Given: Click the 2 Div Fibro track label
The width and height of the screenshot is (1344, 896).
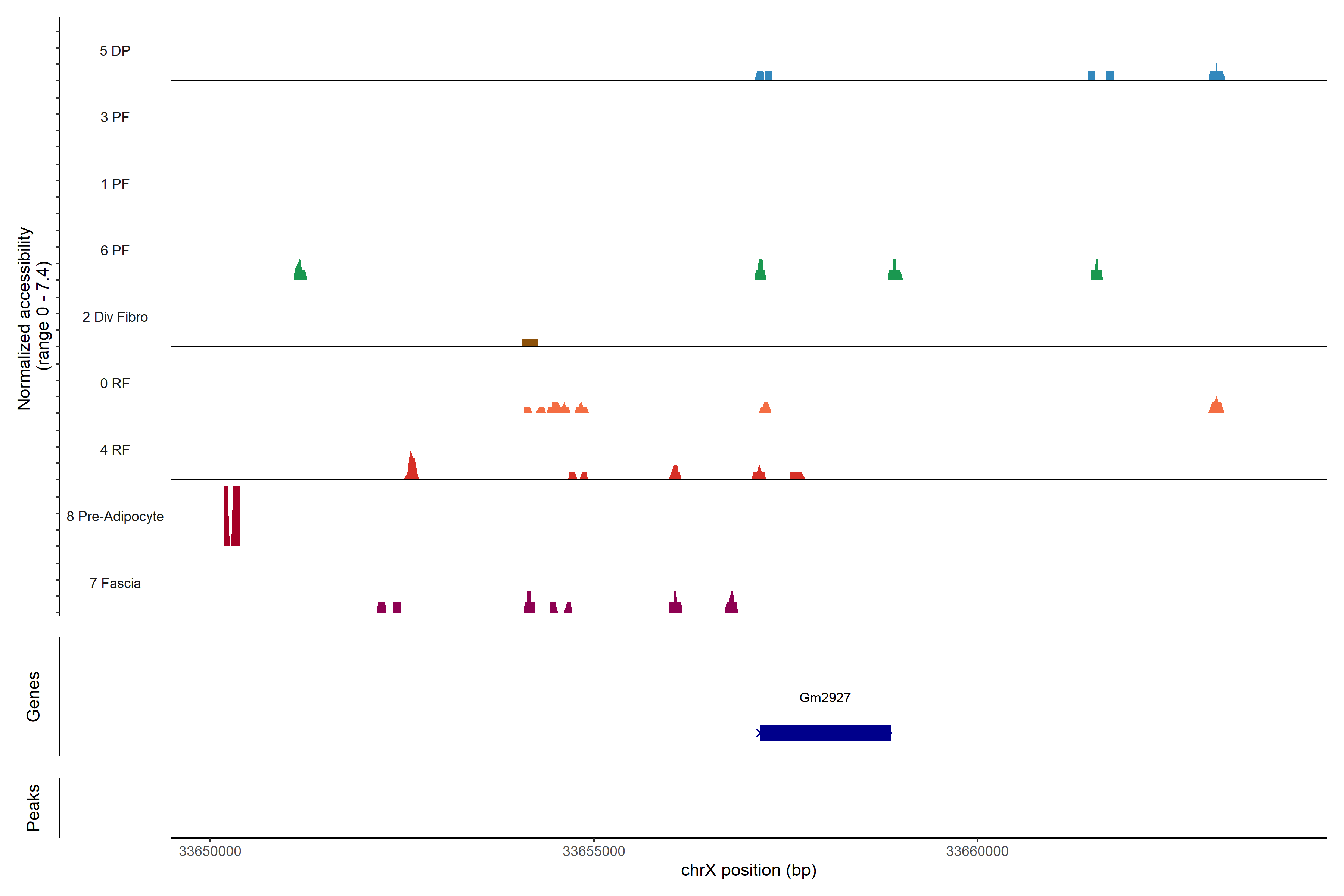Looking at the screenshot, I should 115,317.
